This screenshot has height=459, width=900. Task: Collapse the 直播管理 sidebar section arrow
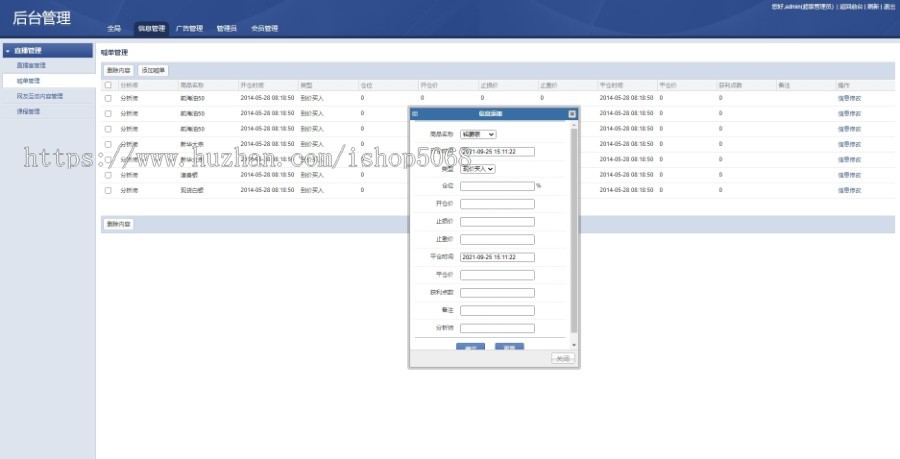pyautogui.click(x=7, y=51)
